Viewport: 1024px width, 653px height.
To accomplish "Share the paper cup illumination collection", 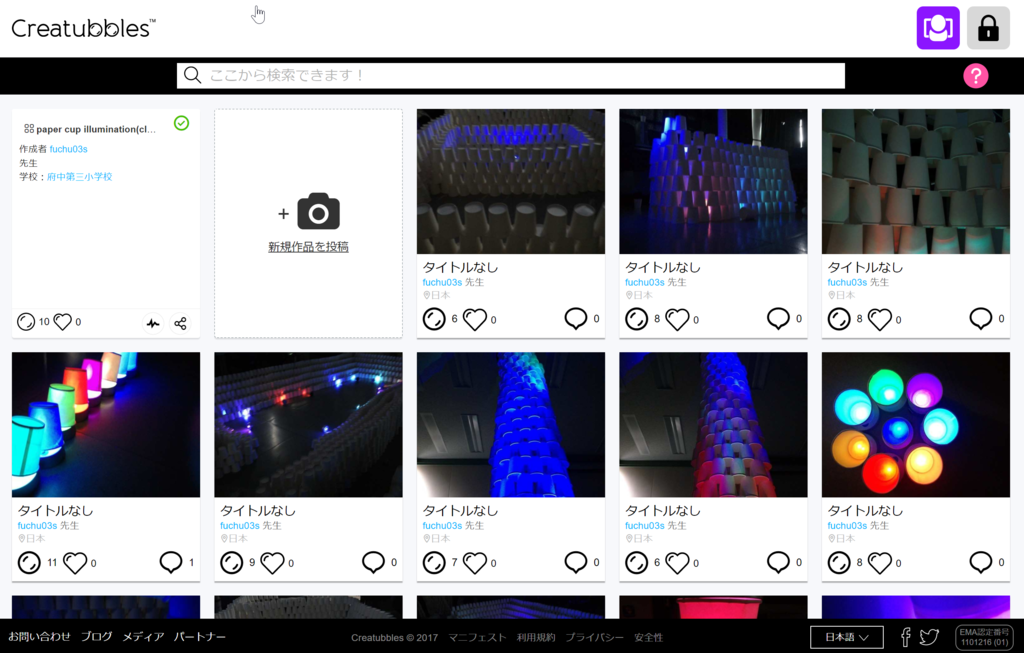I will point(180,323).
